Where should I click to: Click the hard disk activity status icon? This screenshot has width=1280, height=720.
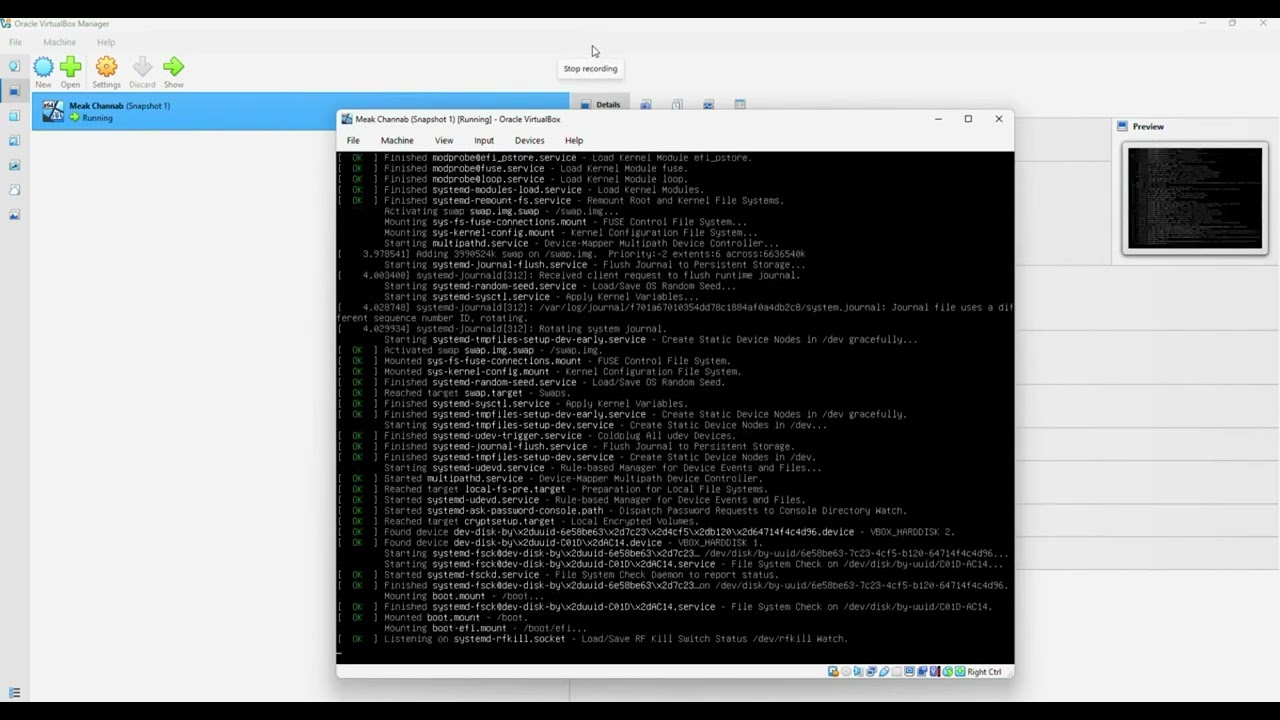tap(833, 672)
